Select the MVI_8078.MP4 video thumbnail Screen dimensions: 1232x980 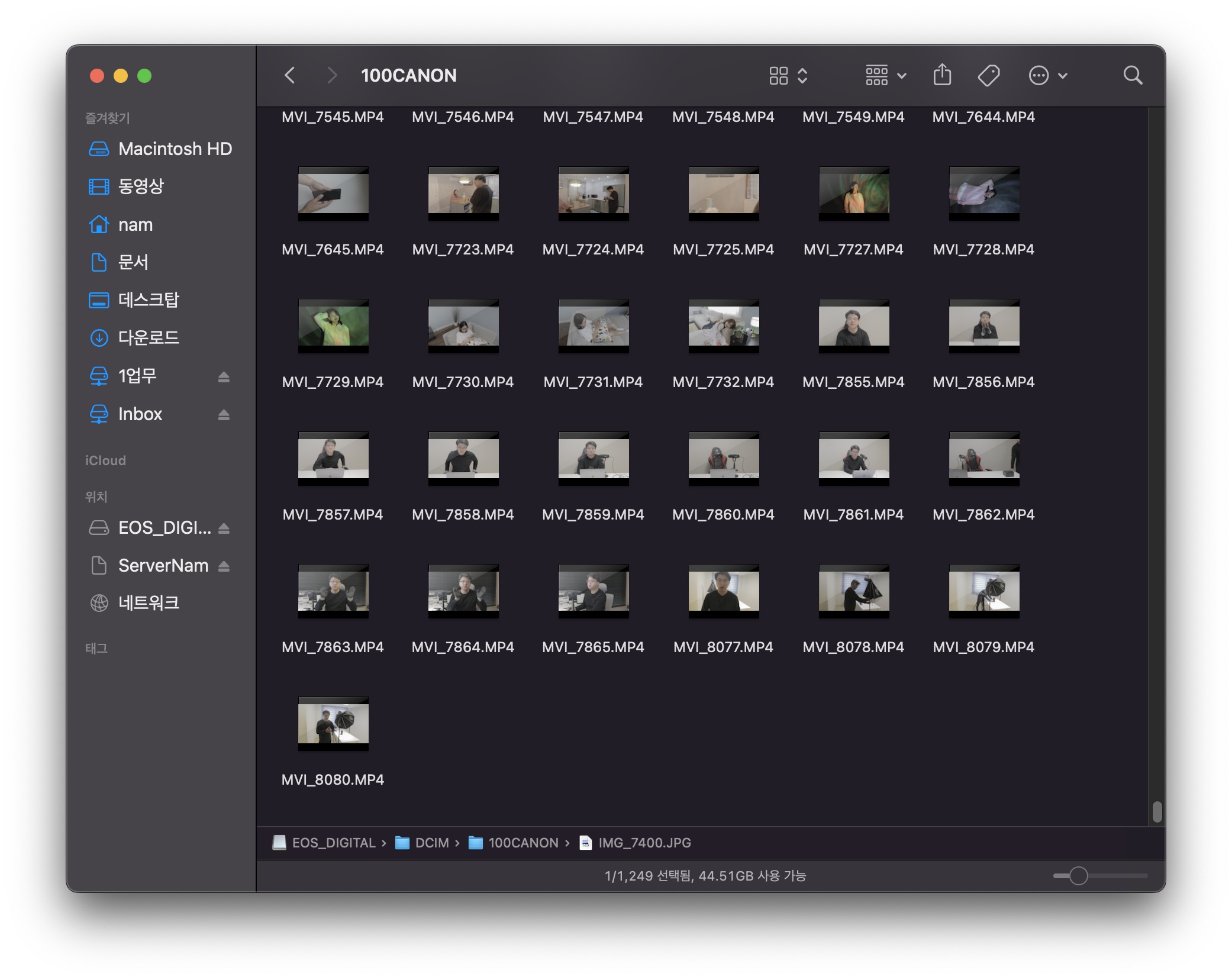(x=854, y=591)
